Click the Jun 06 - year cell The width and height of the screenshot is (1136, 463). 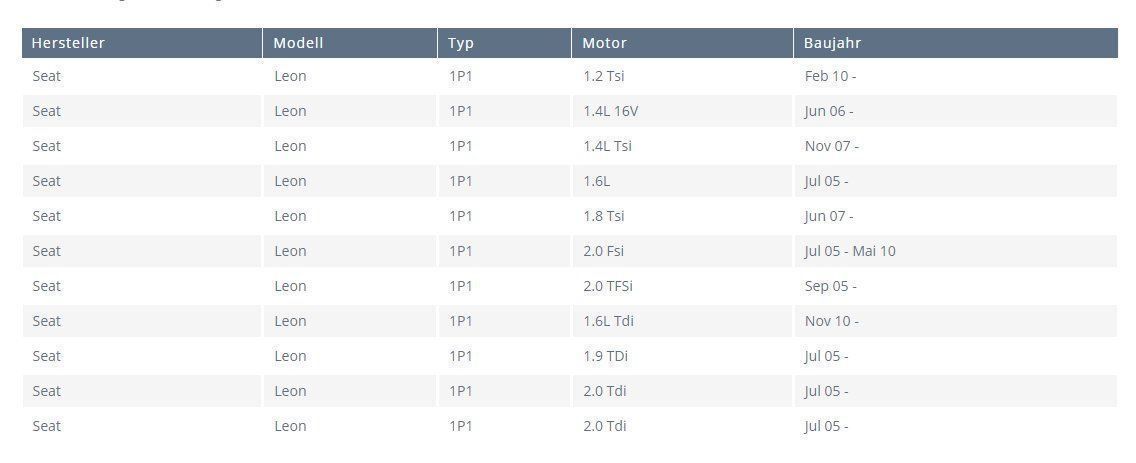(829, 111)
